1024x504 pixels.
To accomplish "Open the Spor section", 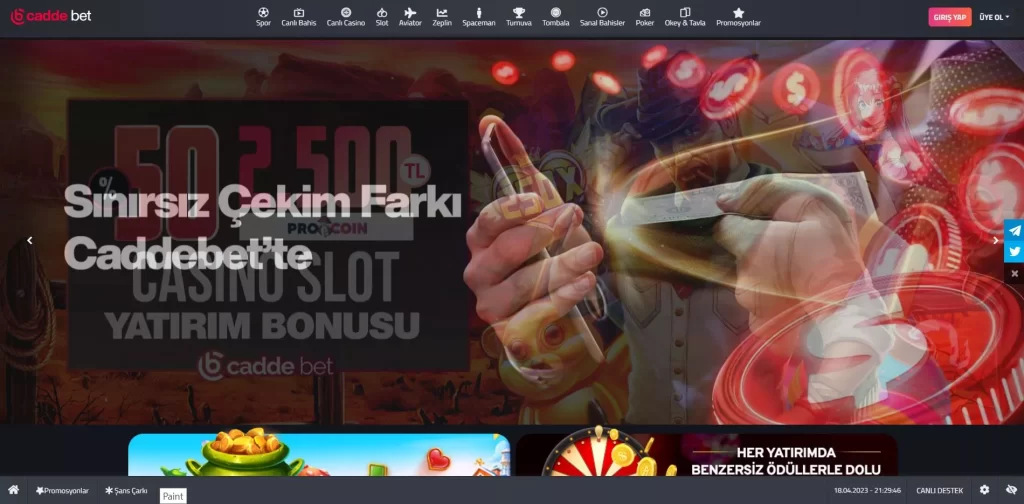I will pos(263,17).
